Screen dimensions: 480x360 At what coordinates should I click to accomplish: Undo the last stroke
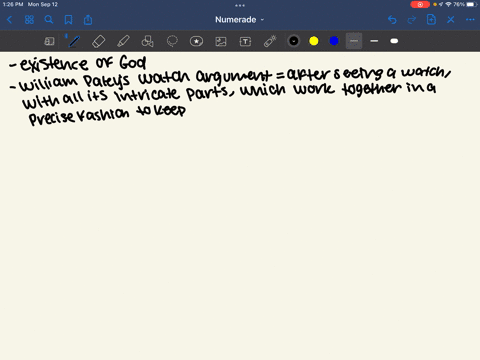click(392, 20)
